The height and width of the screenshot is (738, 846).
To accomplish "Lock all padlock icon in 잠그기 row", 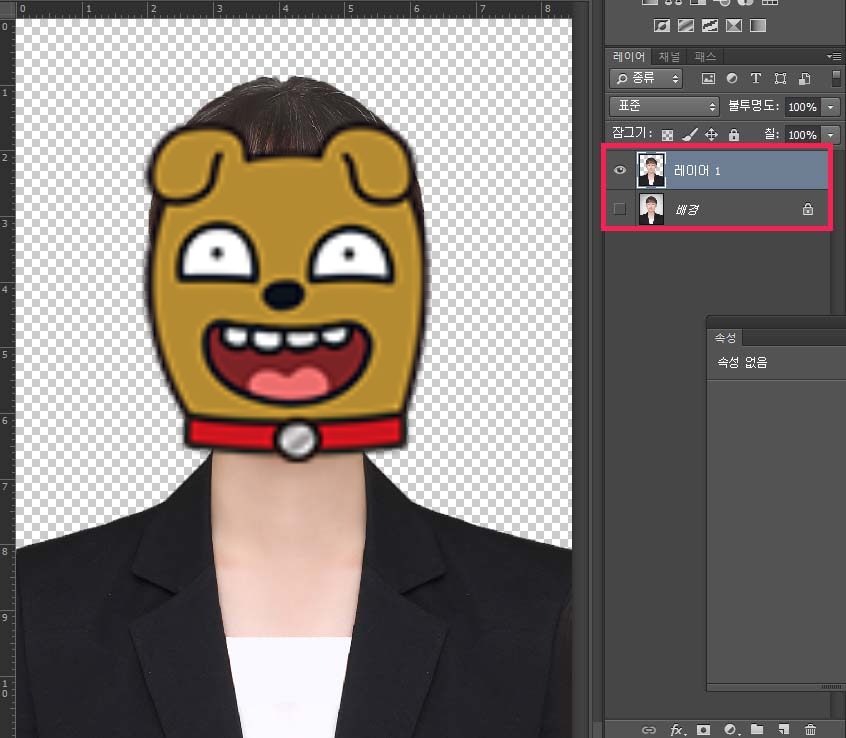I will point(734,134).
